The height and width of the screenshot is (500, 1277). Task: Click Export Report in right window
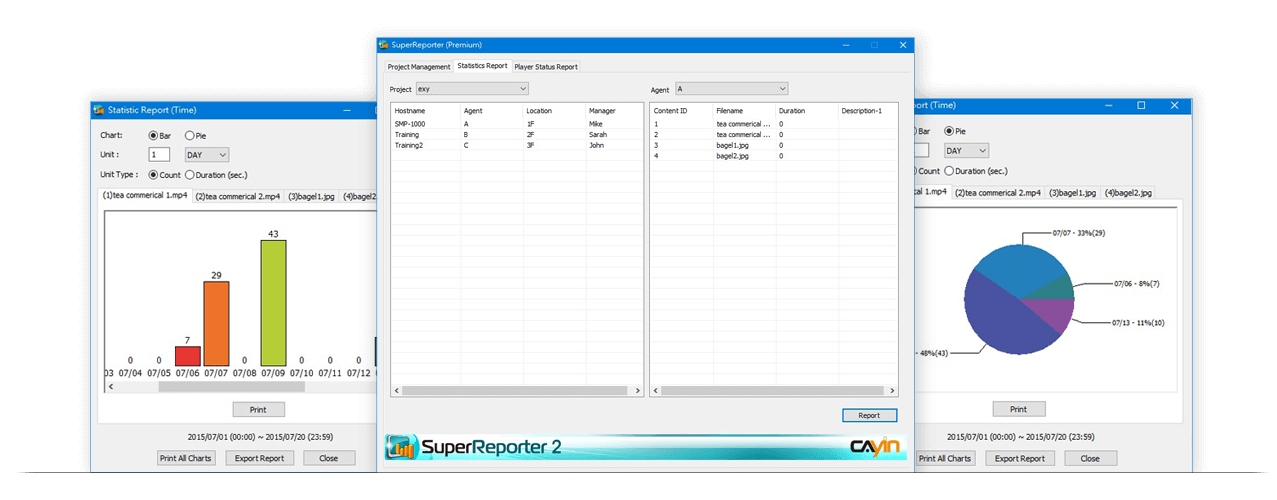1020,458
